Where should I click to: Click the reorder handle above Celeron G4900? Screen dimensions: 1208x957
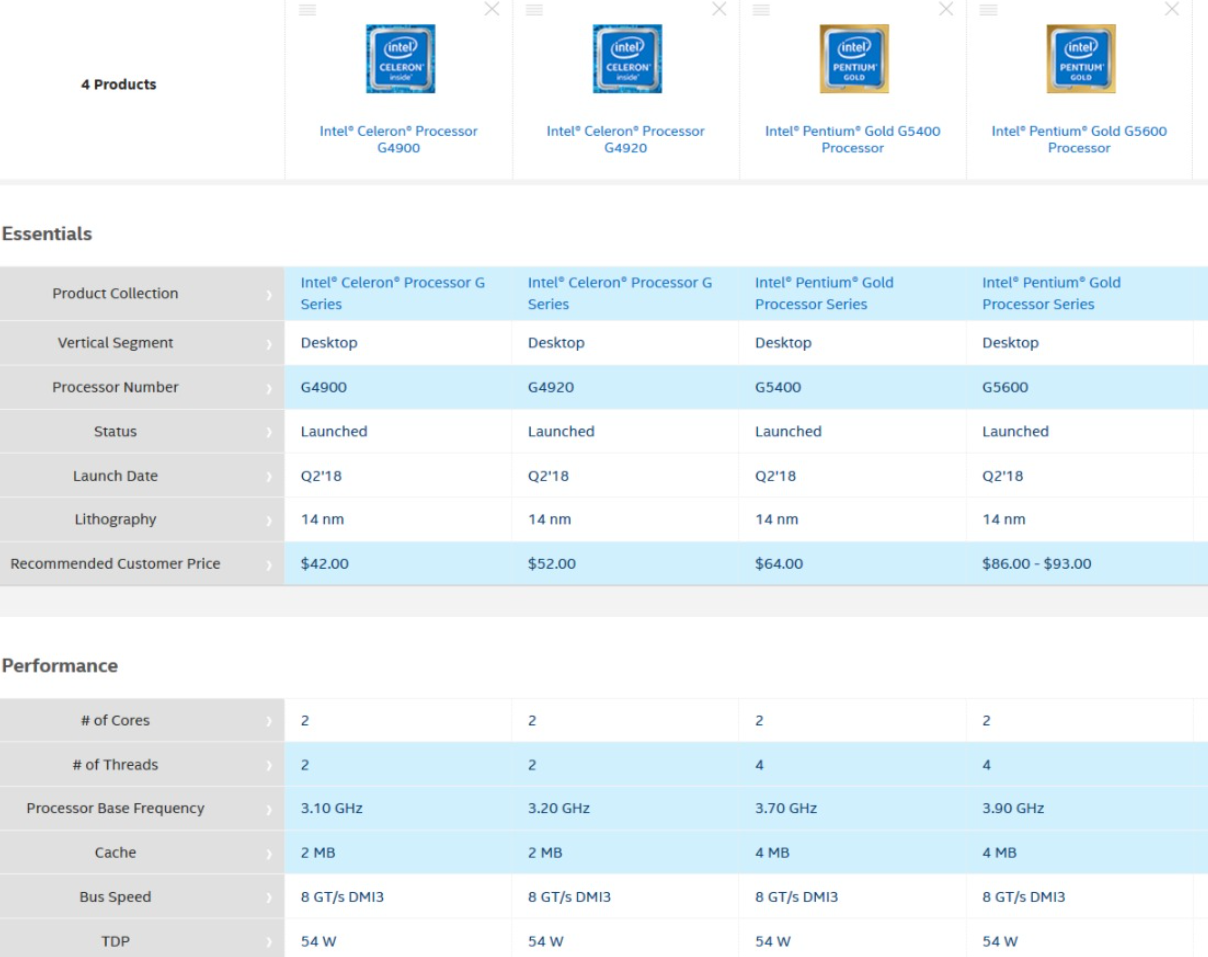pos(307,9)
